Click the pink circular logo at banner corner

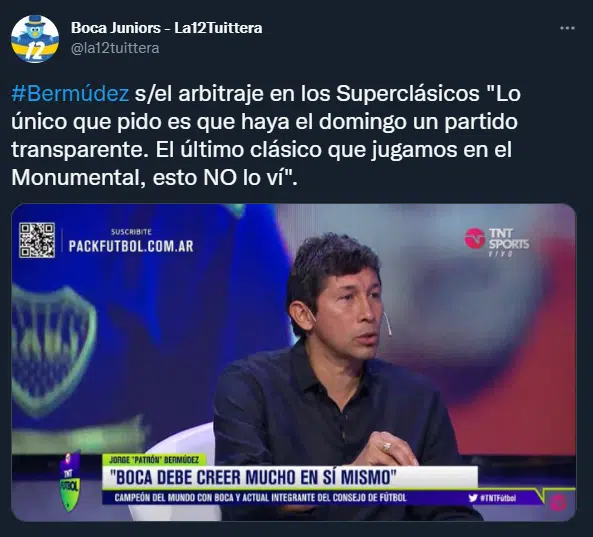(x=558, y=503)
